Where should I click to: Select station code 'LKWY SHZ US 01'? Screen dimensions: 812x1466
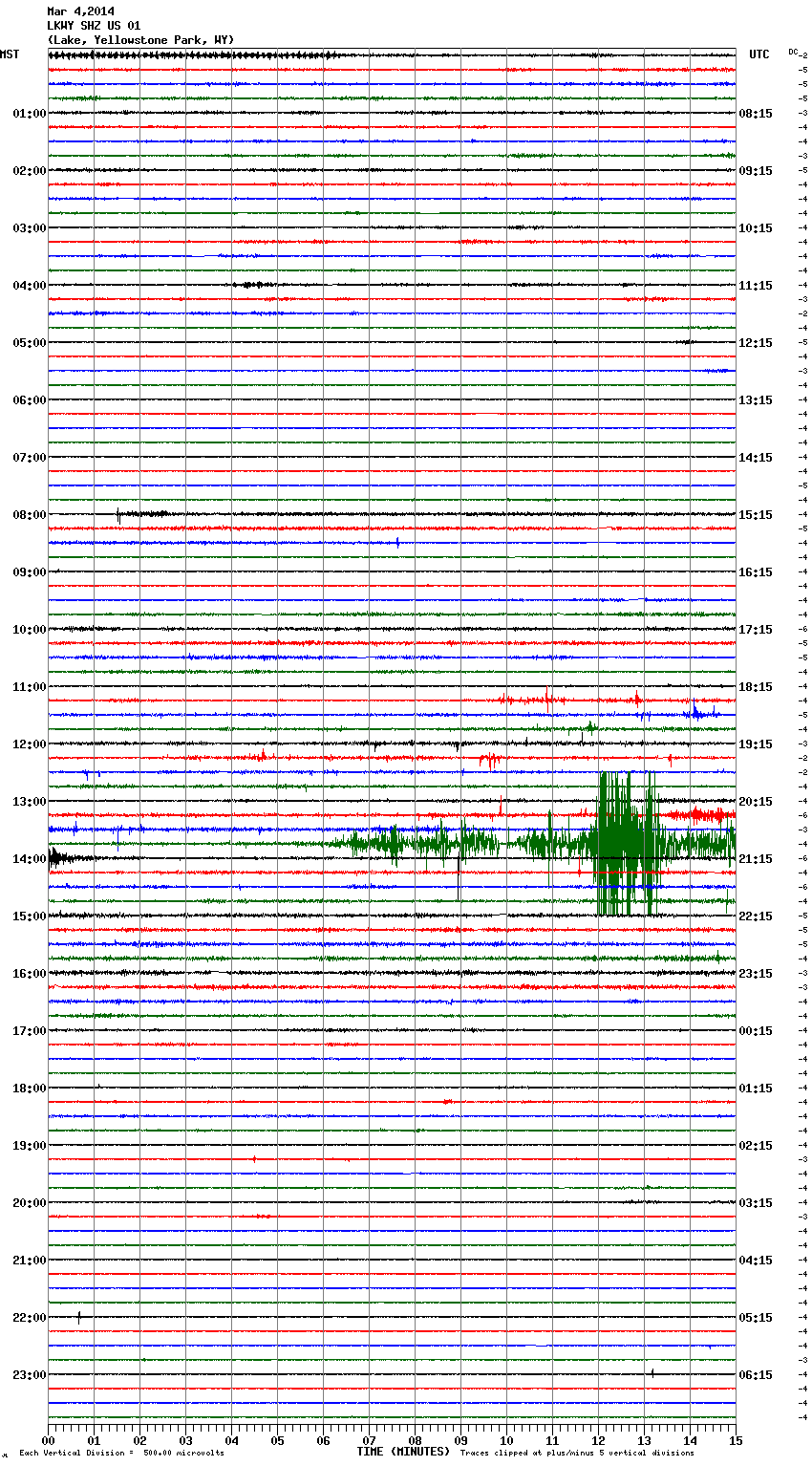(x=94, y=26)
